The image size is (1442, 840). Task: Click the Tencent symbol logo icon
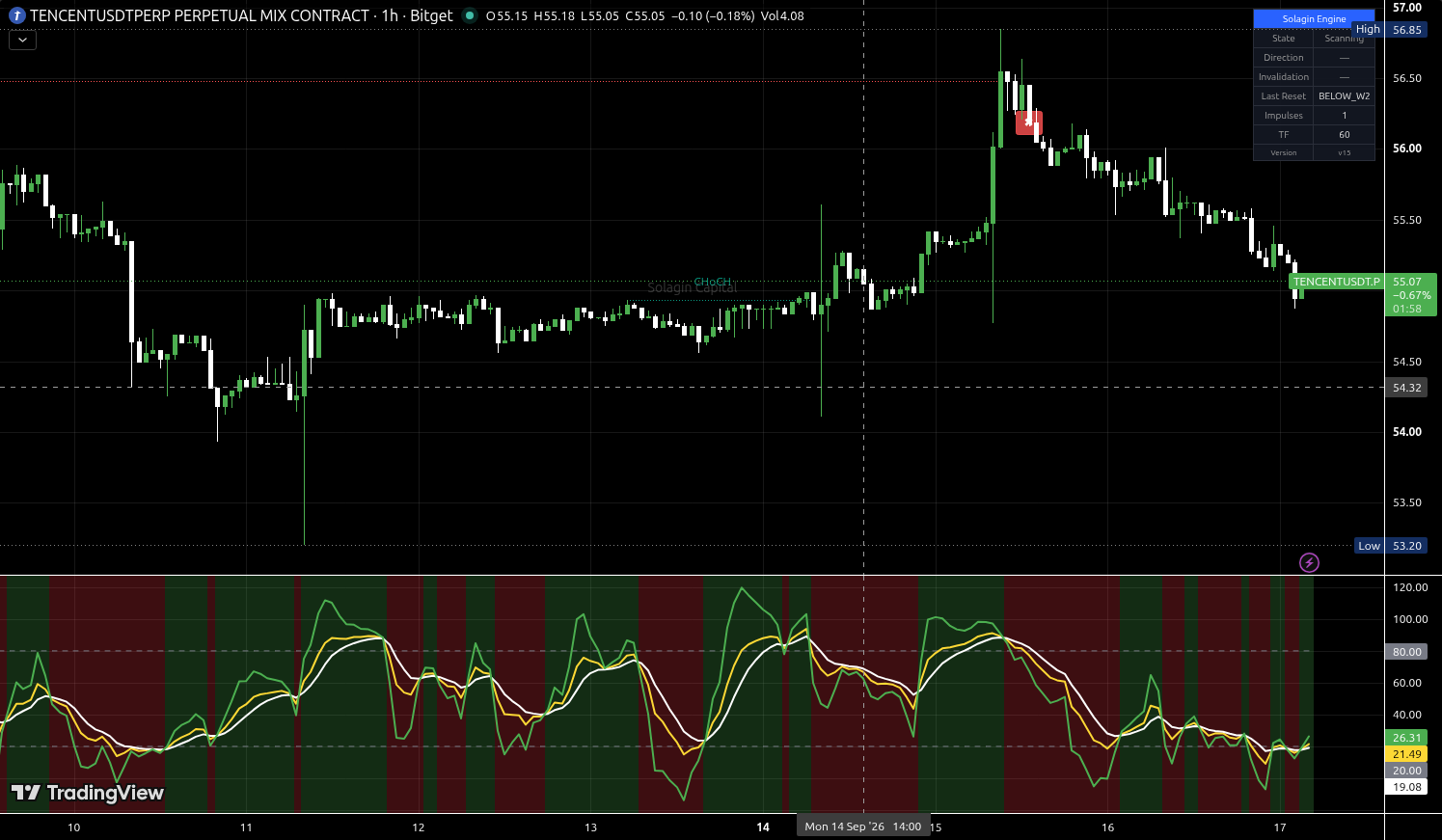click(x=16, y=15)
